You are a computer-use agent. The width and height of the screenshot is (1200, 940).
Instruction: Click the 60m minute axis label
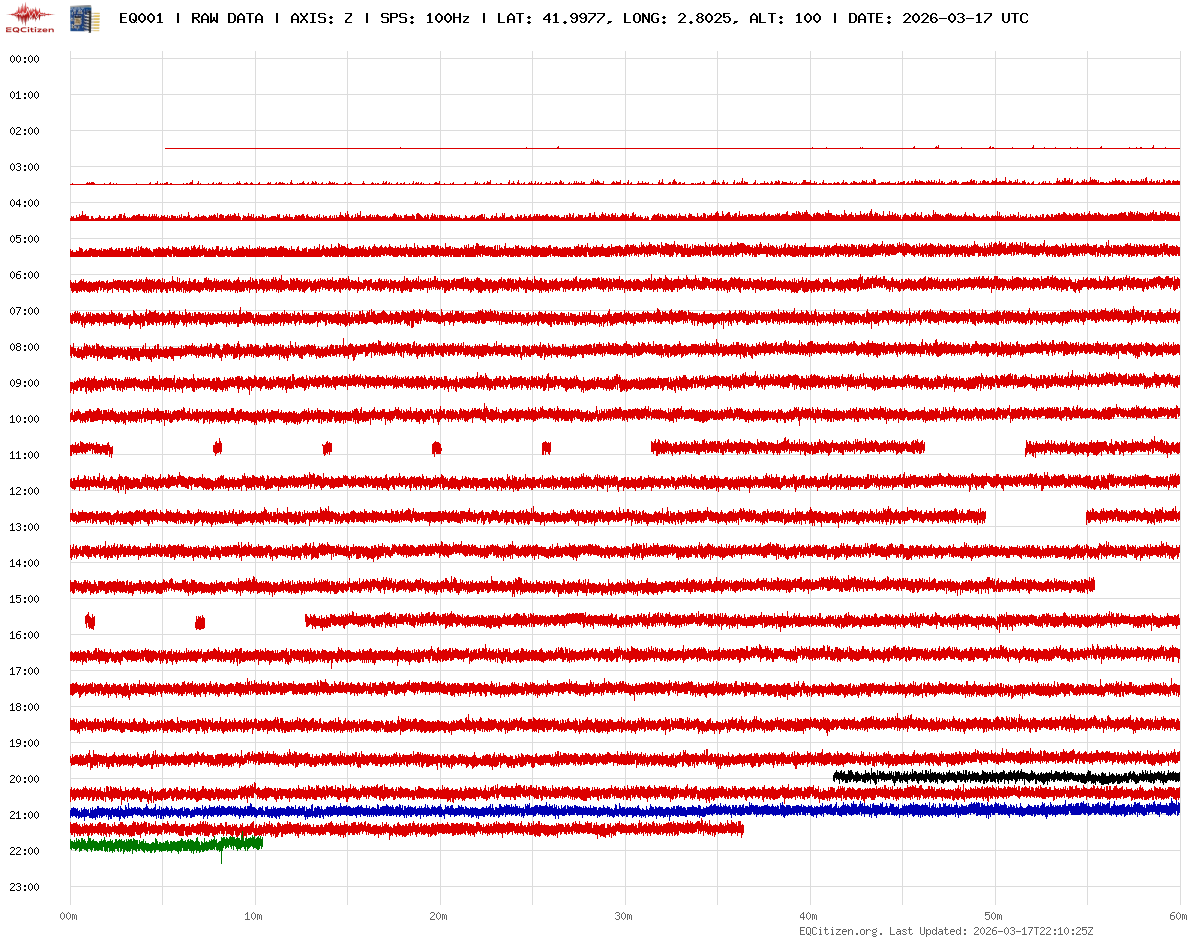click(1178, 916)
